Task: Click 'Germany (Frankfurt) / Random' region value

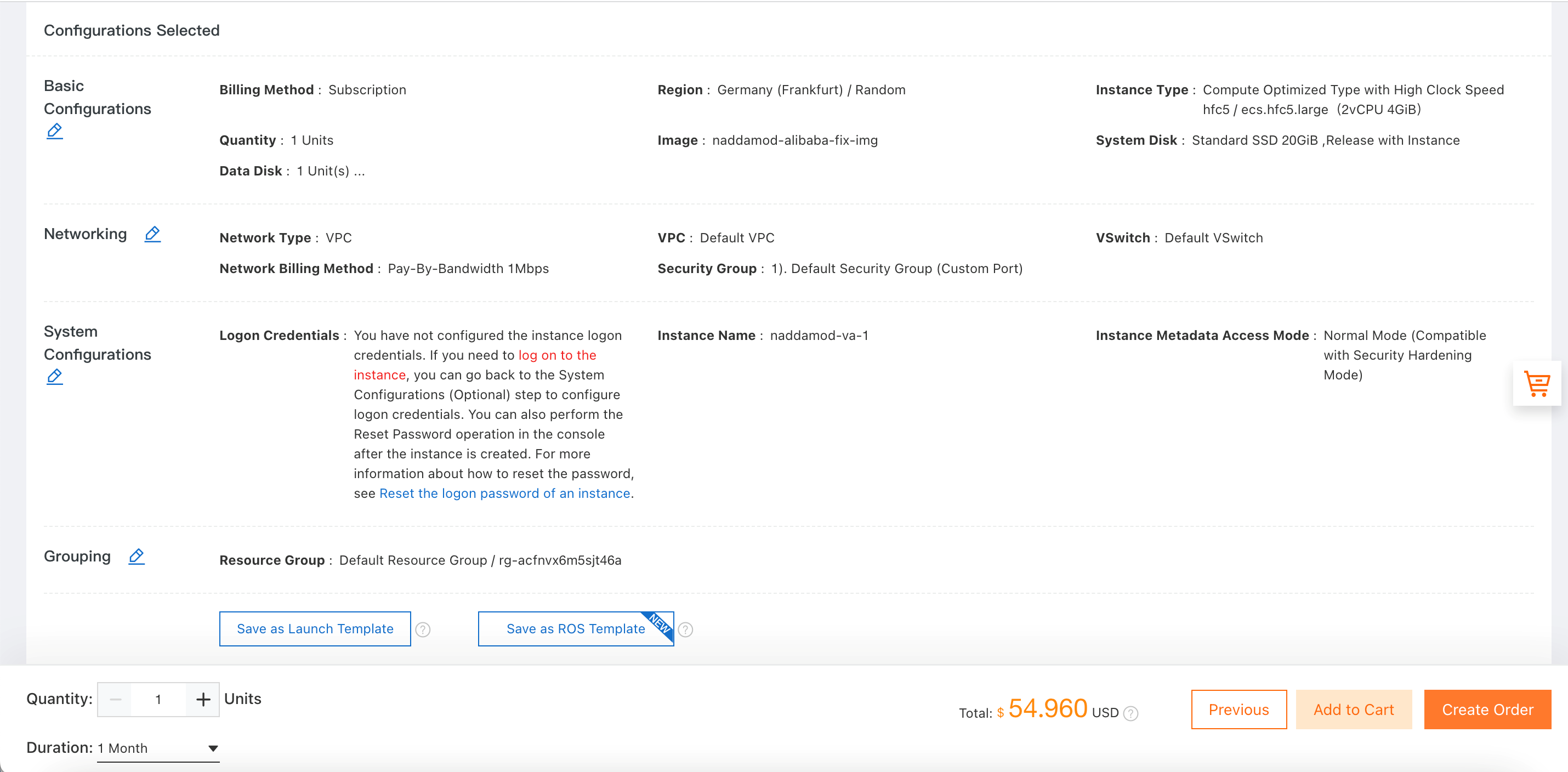Action: [x=811, y=90]
